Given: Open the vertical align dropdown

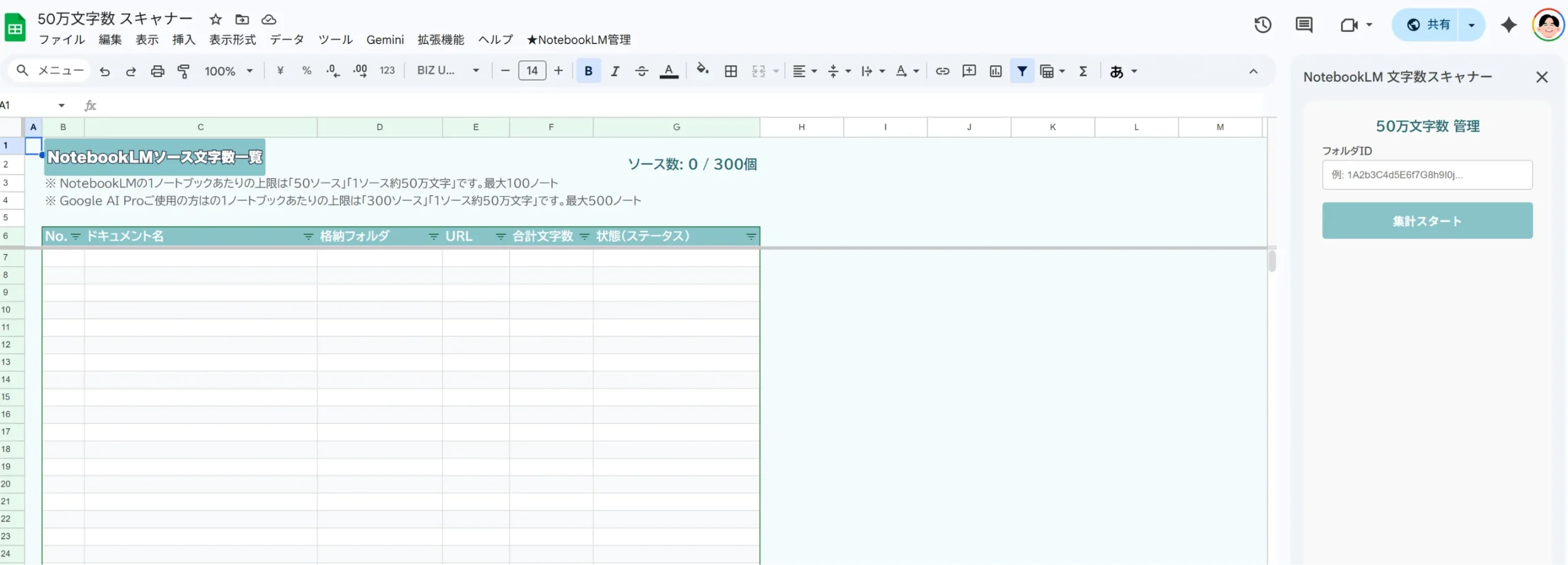Looking at the screenshot, I should (x=839, y=71).
